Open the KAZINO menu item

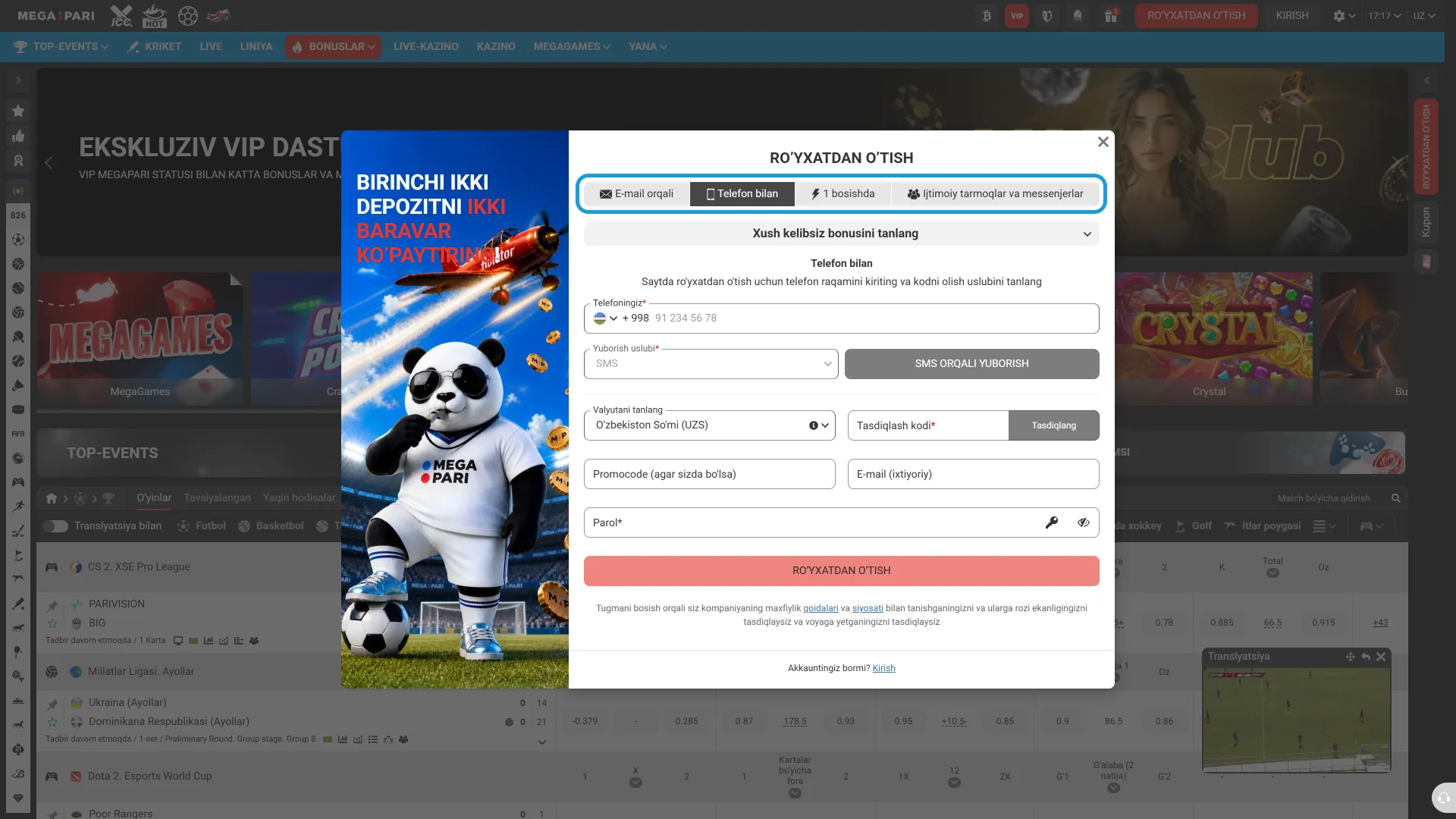coord(496,46)
